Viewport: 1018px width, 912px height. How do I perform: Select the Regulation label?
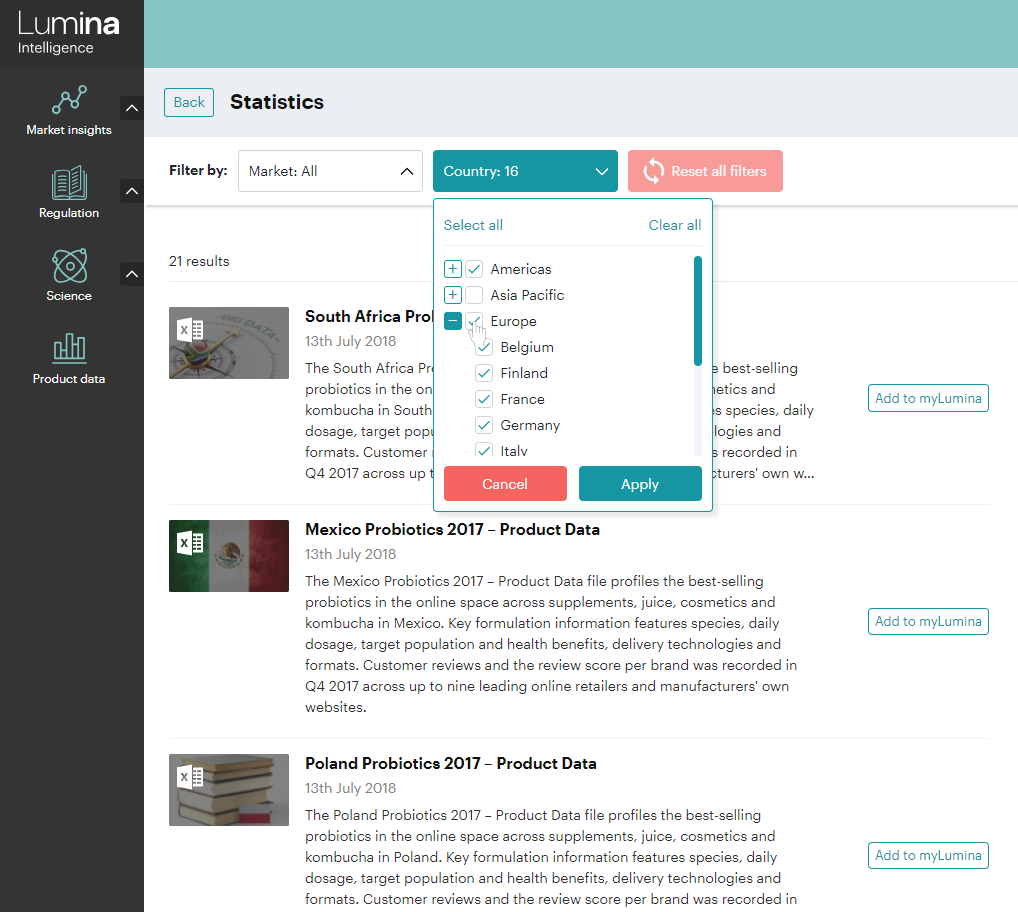pos(69,213)
